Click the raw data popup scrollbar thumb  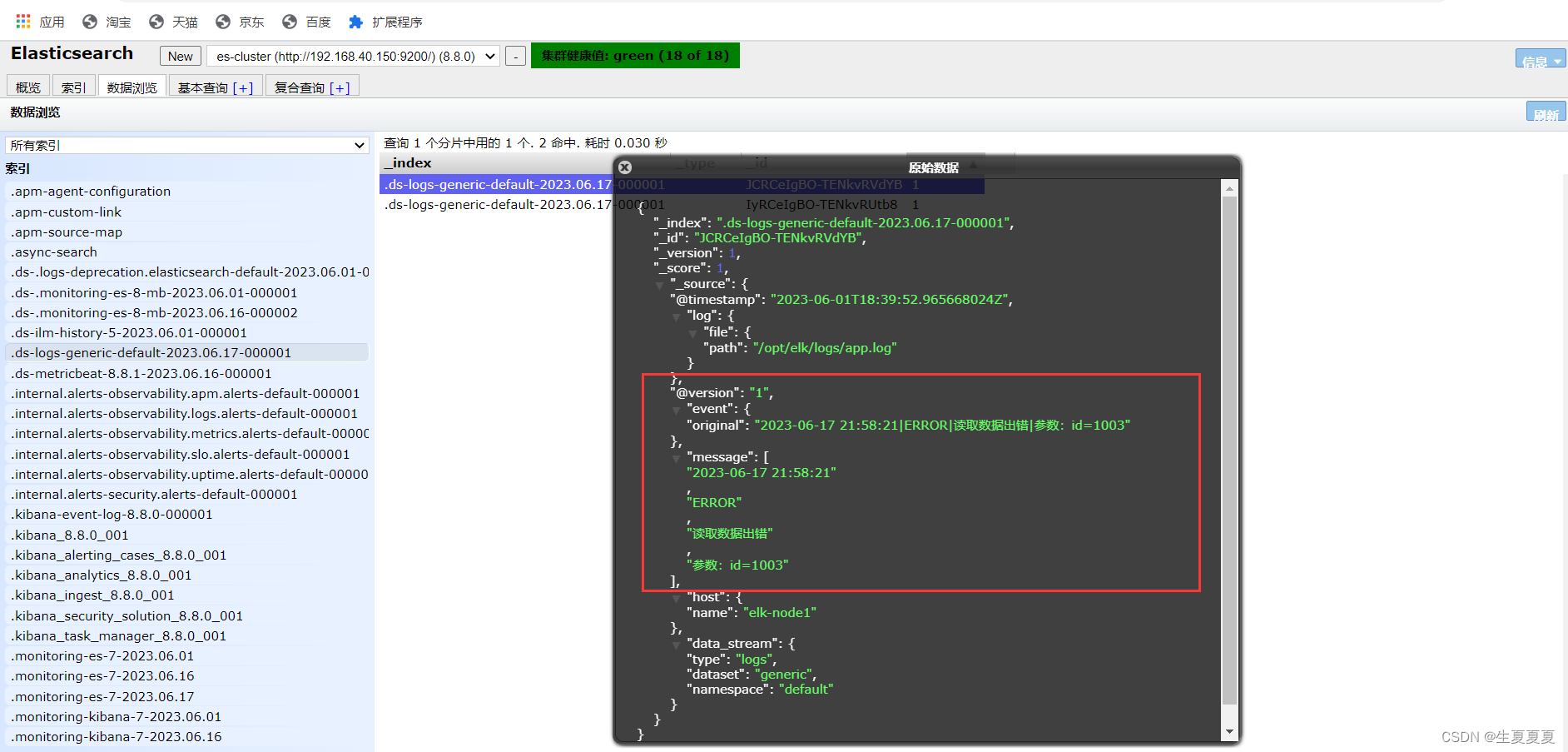(1229, 450)
